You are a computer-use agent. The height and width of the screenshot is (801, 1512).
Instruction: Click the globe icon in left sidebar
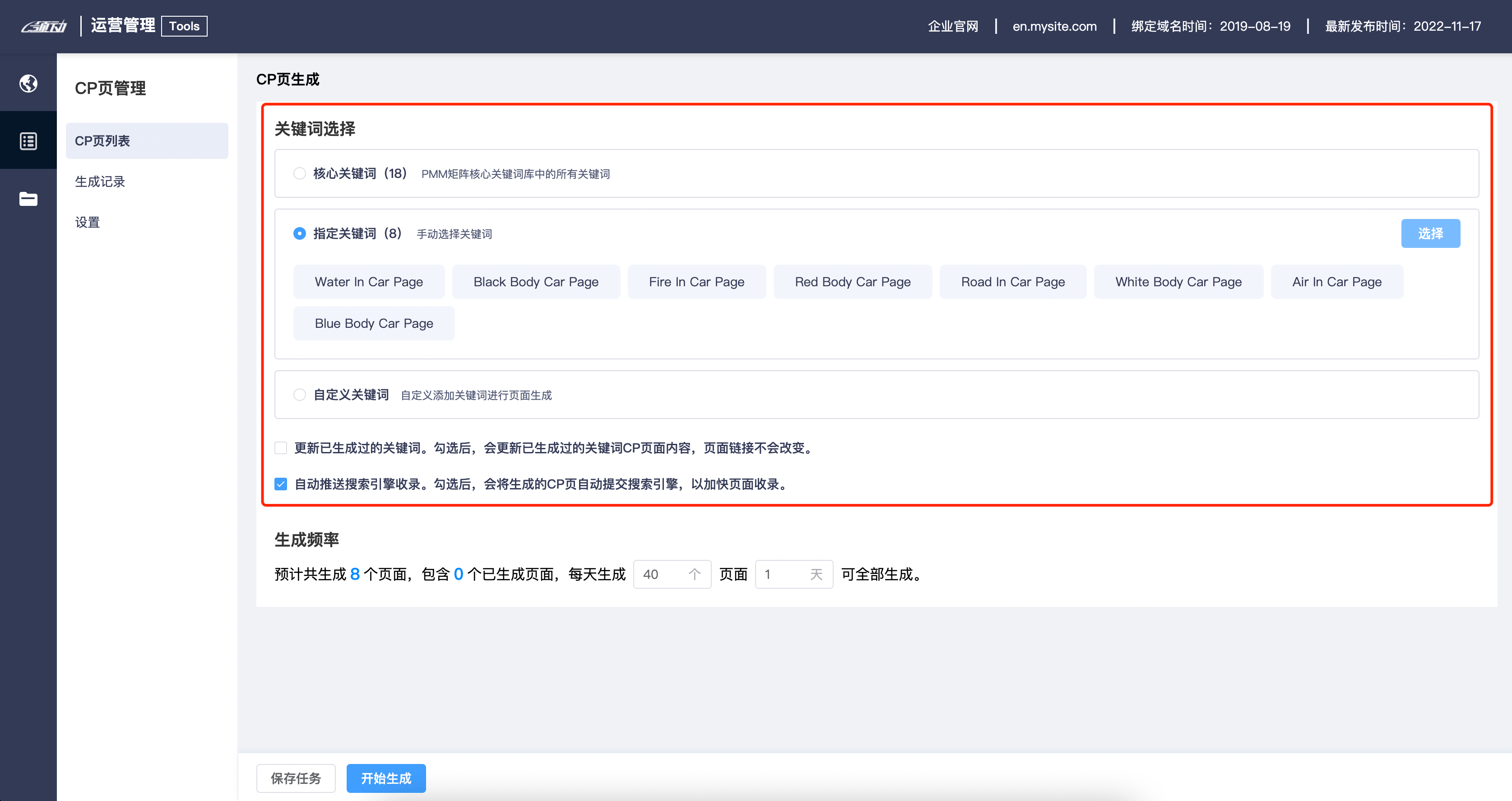[x=28, y=84]
